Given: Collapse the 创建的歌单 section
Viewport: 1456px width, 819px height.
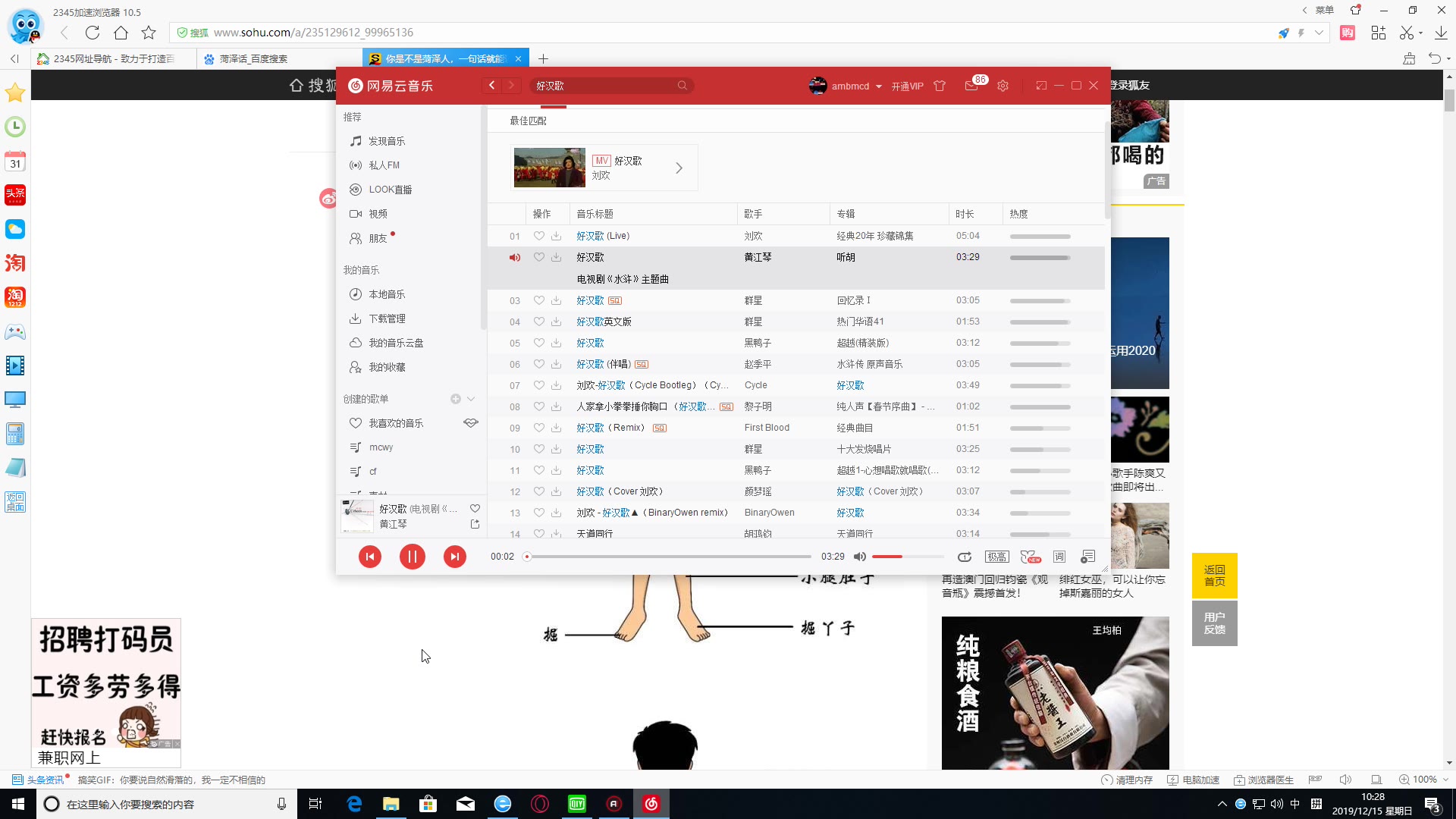Looking at the screenshot, I should pos(471,399).
